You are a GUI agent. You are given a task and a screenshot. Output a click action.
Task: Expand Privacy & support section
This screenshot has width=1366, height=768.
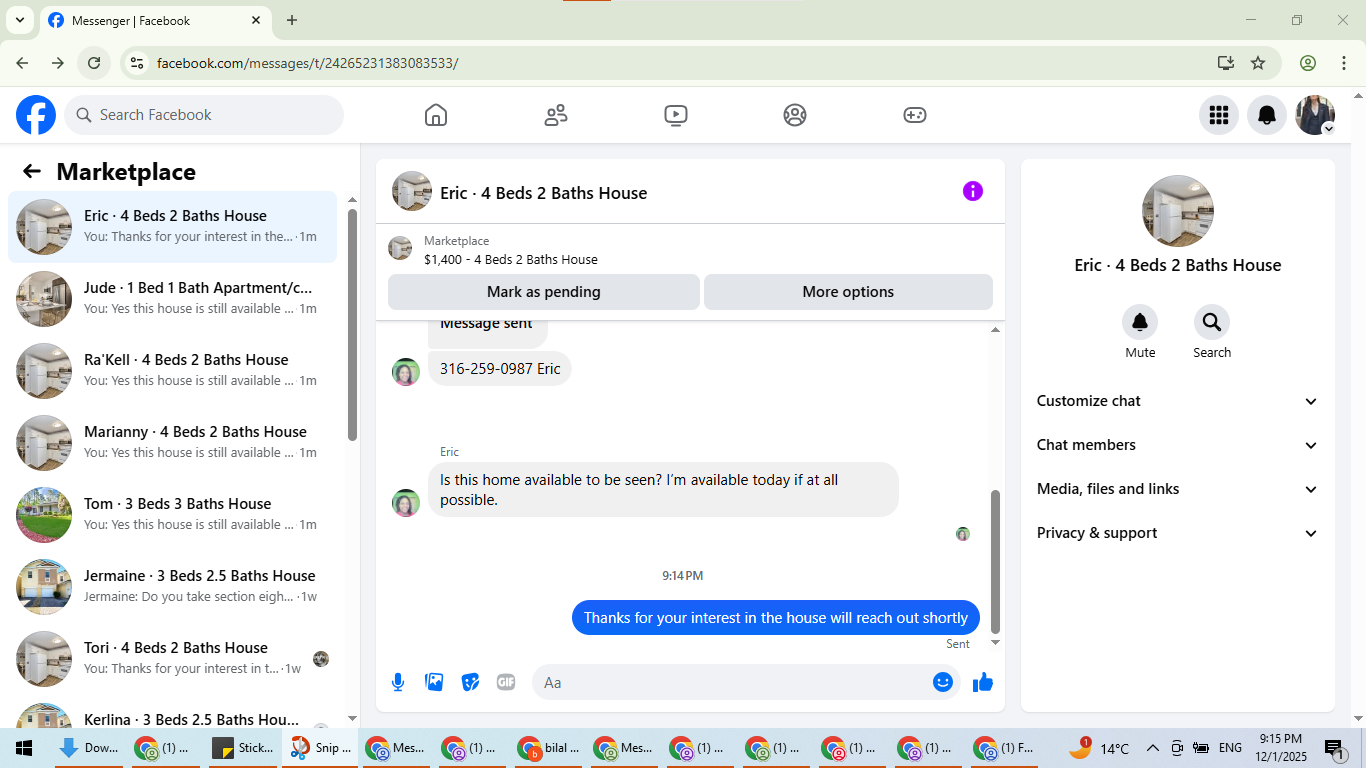[1178, 533]
